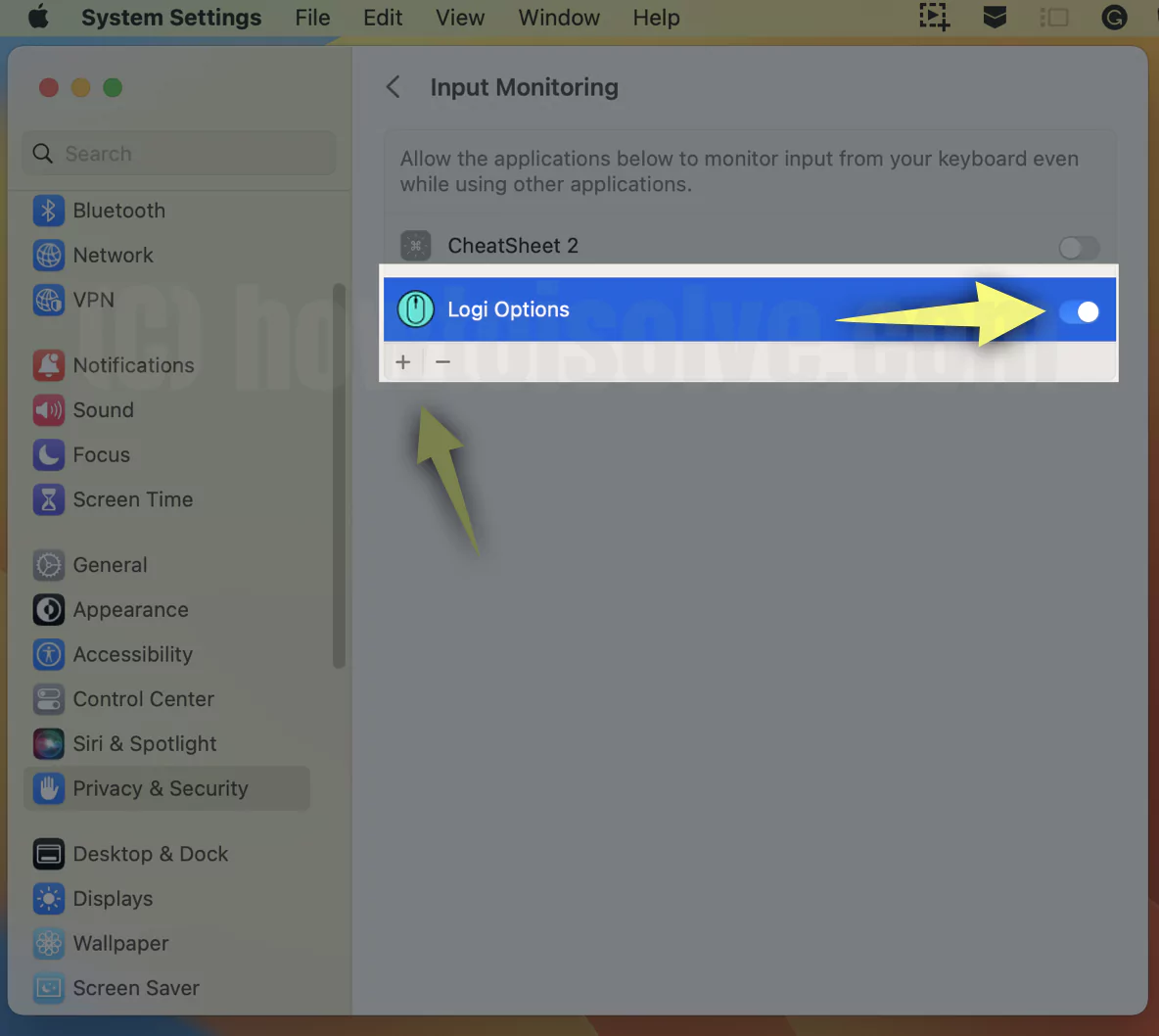Click the General gear icon
The image size is (1159, 1036).
[49, 565]
